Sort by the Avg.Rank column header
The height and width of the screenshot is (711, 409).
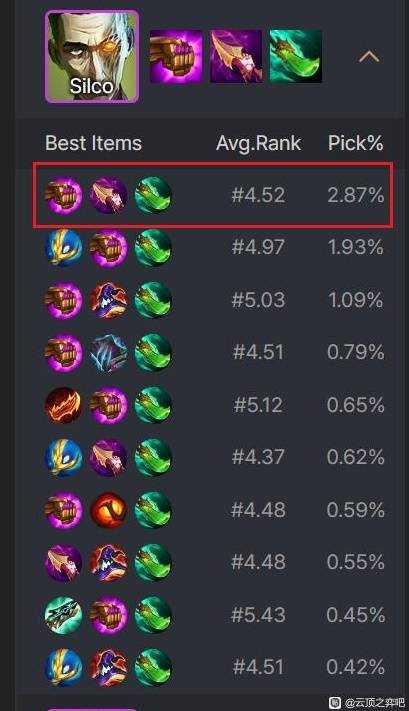(x=258, y=143)
